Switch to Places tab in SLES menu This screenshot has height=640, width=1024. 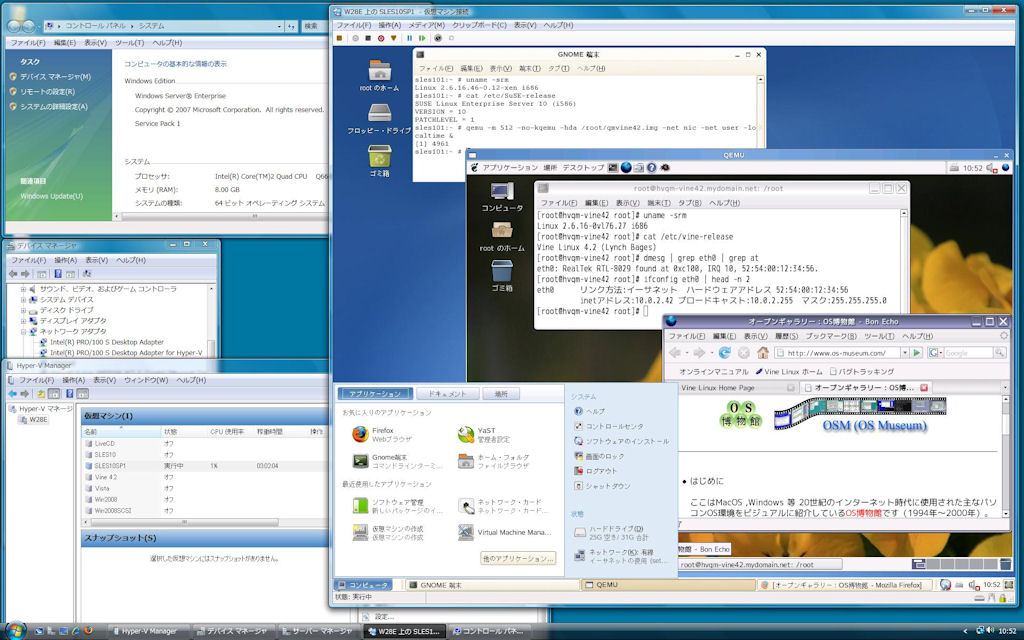[x=501, y=394]
